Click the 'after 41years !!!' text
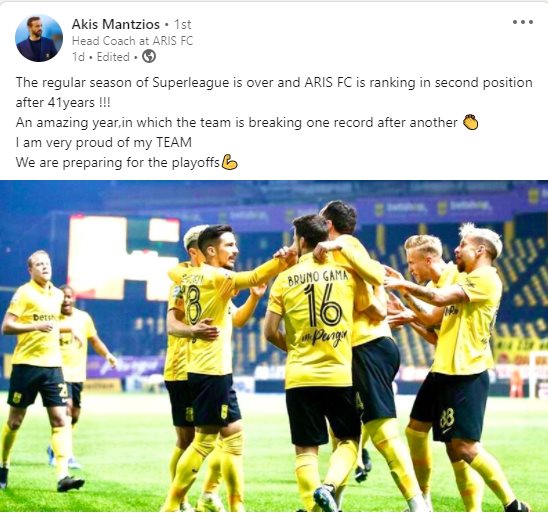The image size is (548, 514). click(x=63, y=103)
